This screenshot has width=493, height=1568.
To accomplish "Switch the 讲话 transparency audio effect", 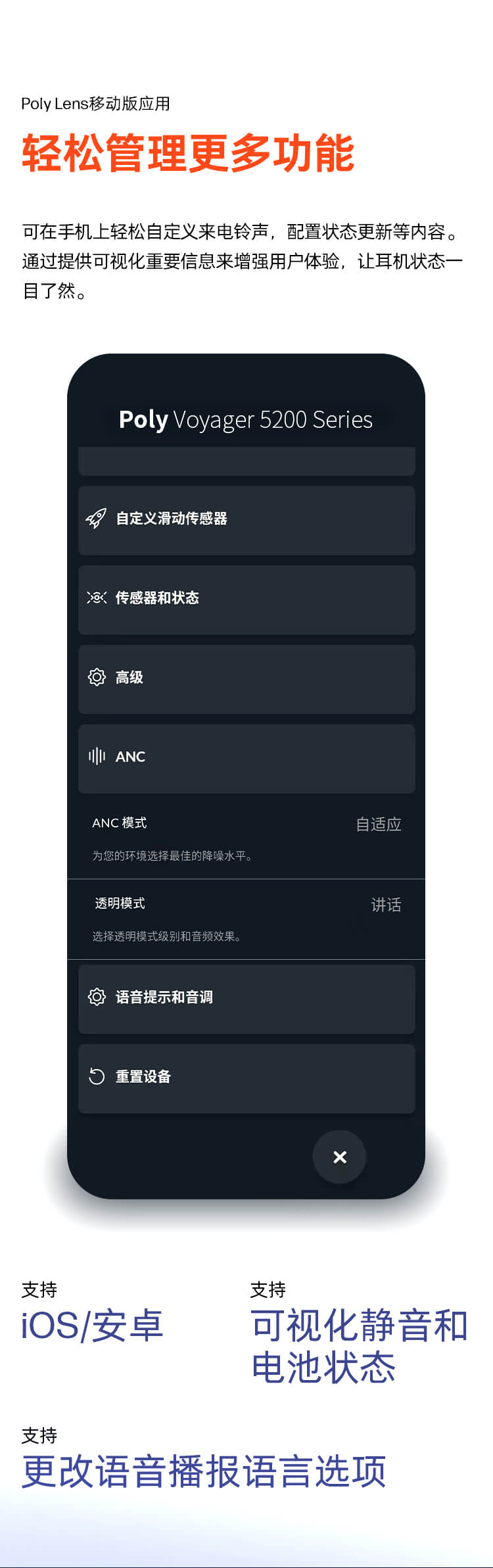I will tap(388, 905).
